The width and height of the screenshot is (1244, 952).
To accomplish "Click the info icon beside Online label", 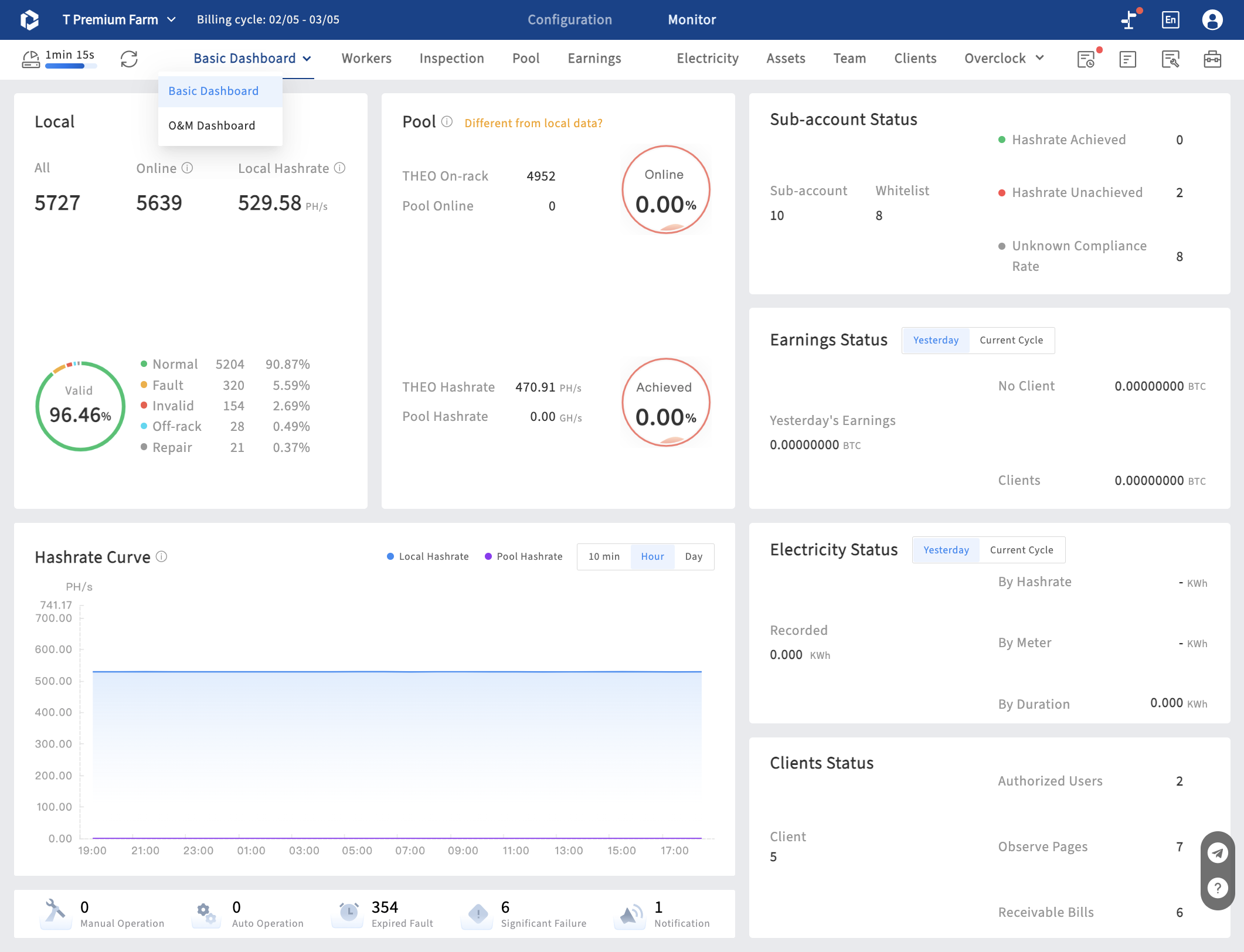I will (x=187, y=168).
